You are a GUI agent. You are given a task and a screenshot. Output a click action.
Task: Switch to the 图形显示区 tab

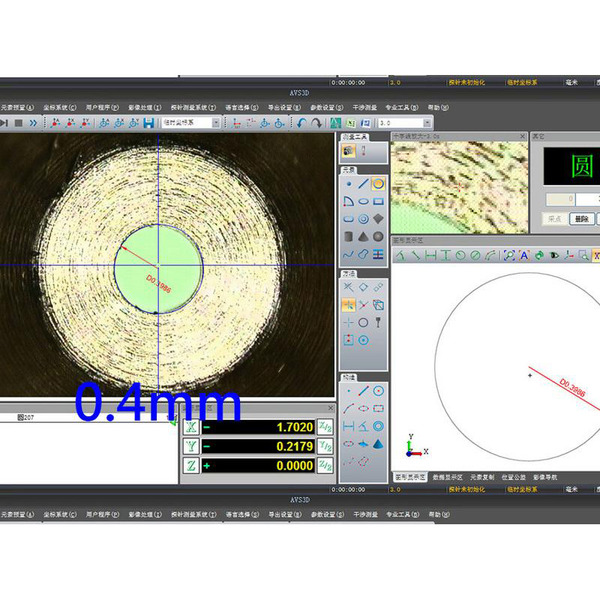pos(410,477)
